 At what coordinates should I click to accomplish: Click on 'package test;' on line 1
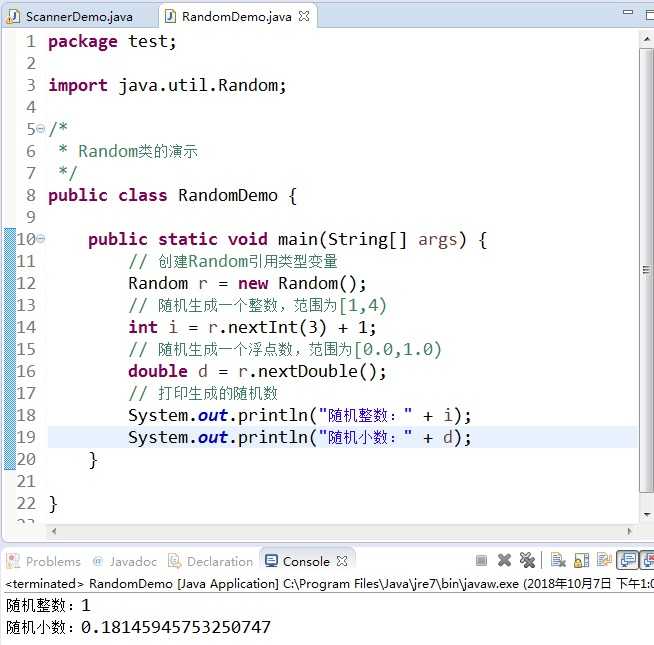(x=112, y=42)
